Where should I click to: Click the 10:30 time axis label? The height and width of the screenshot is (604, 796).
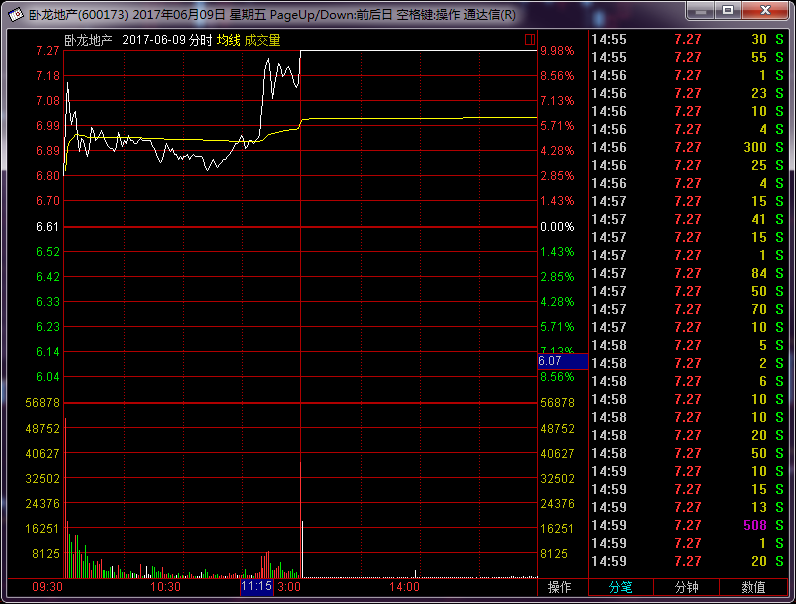pos(165,587)
